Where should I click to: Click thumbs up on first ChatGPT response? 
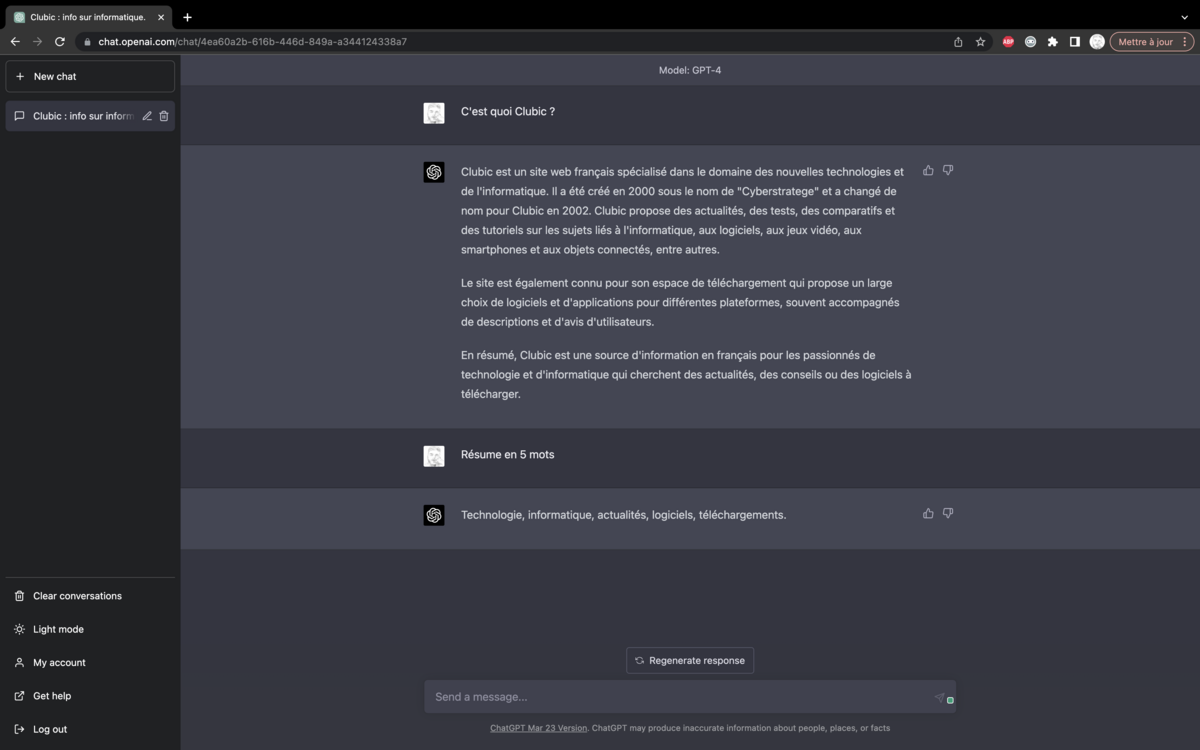tap(928, 171)
